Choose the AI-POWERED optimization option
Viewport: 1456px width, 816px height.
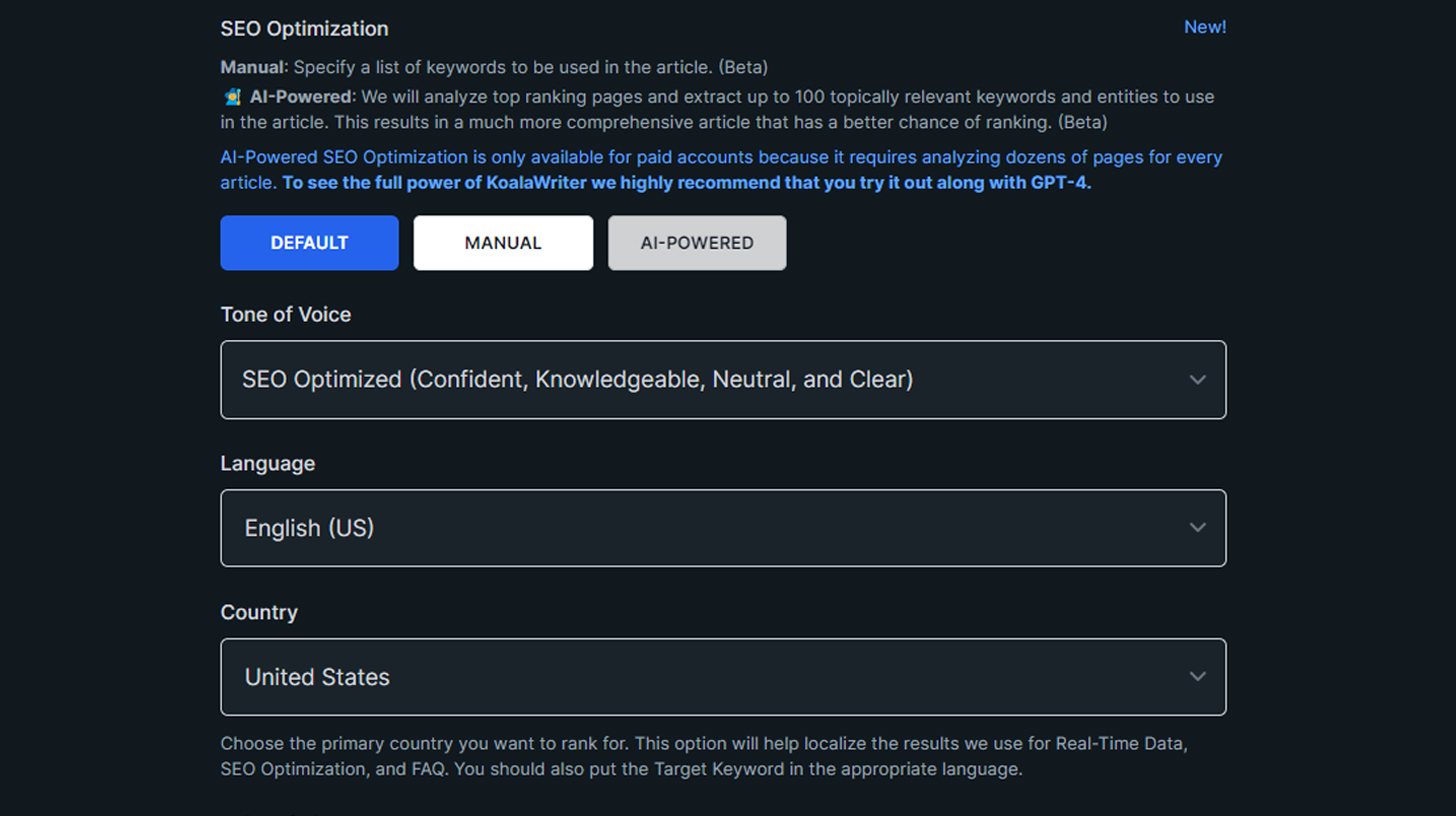click(697, 243)
